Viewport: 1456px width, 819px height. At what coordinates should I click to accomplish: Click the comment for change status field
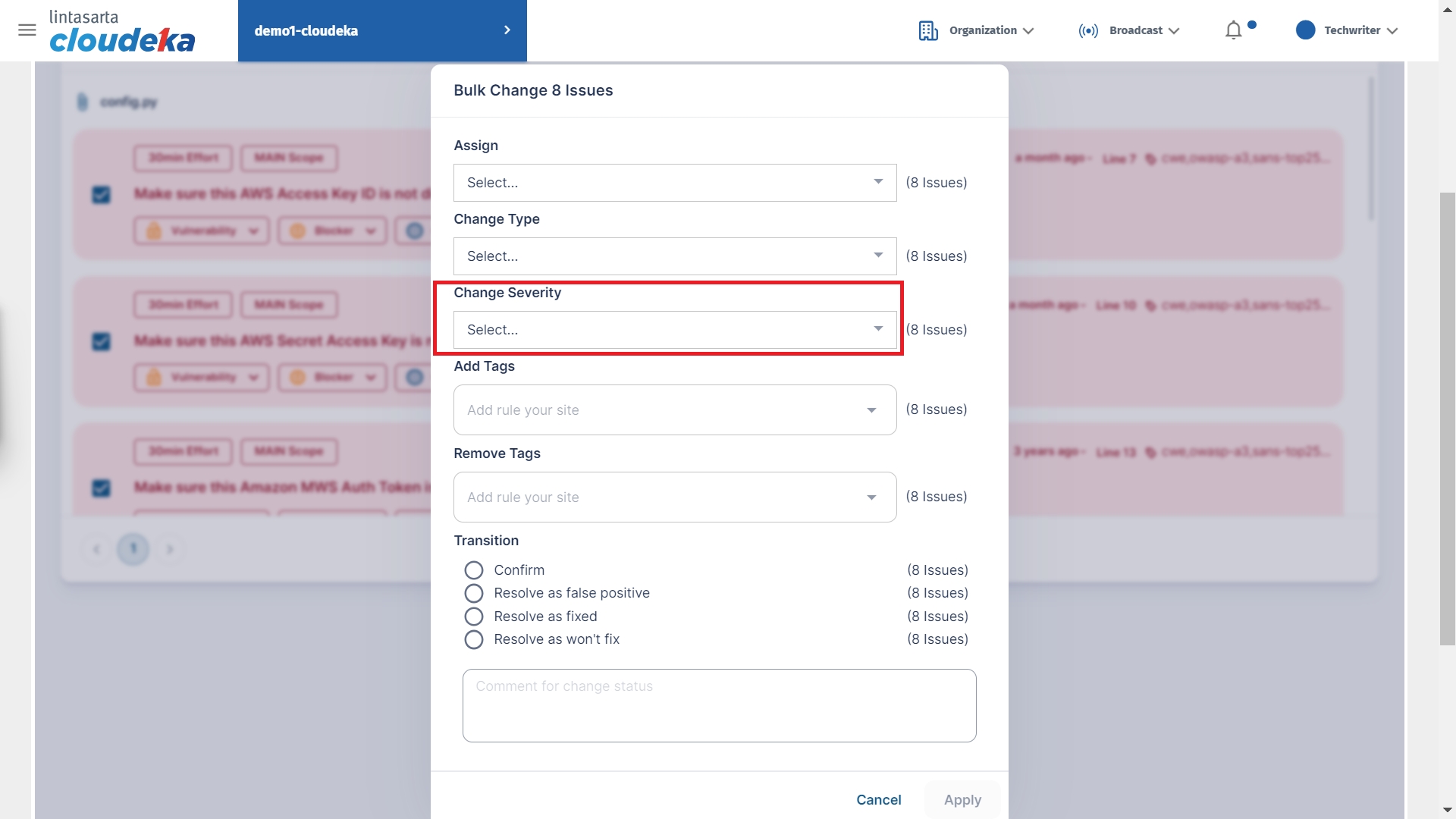pyautogui.click(x=719, y=705)
